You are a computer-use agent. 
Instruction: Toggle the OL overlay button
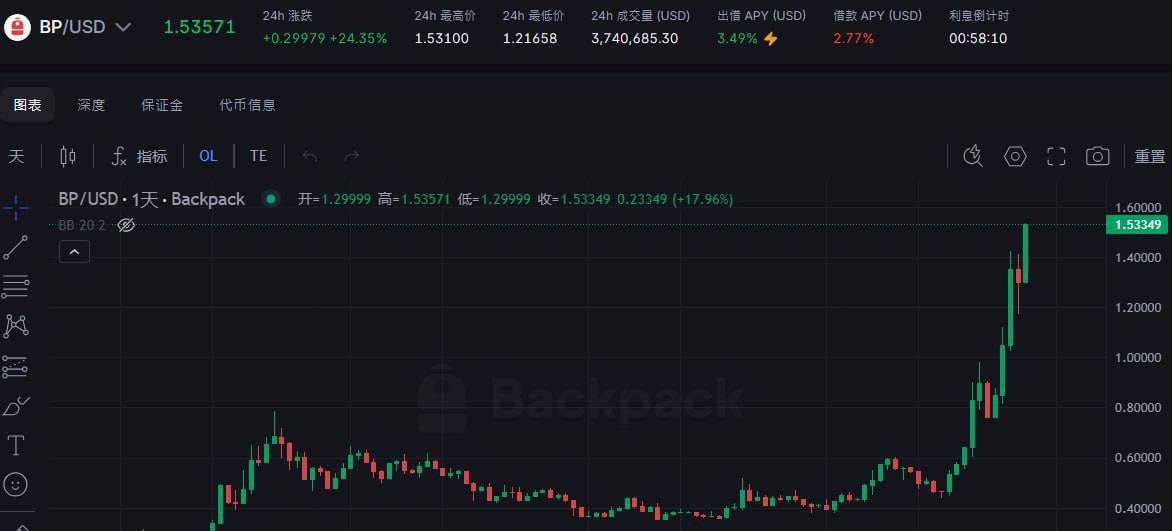tap(208, 156)
